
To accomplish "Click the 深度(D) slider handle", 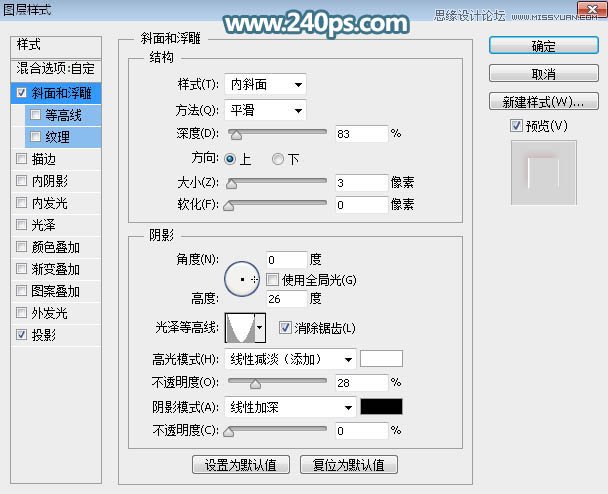I will point(235,135).
